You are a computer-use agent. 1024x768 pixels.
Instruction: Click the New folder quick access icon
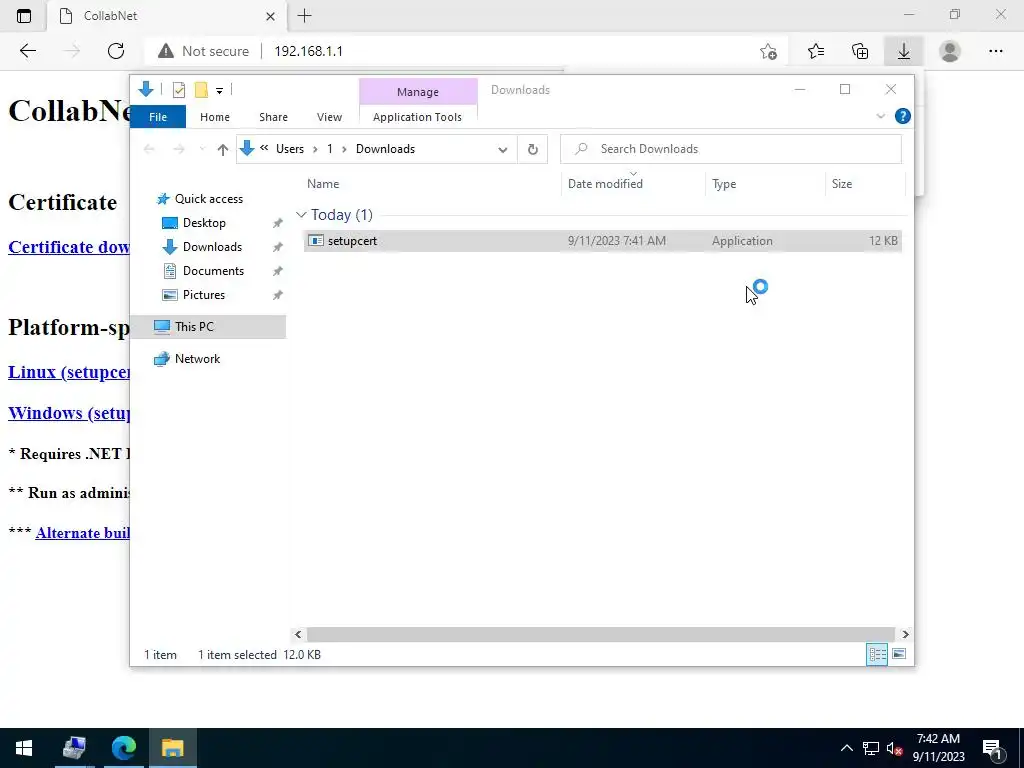click(201, 90)
